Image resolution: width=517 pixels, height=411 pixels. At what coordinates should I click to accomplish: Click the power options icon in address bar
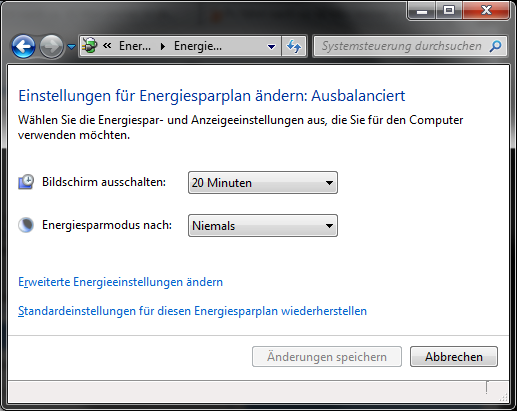click(x=90, y=46)
